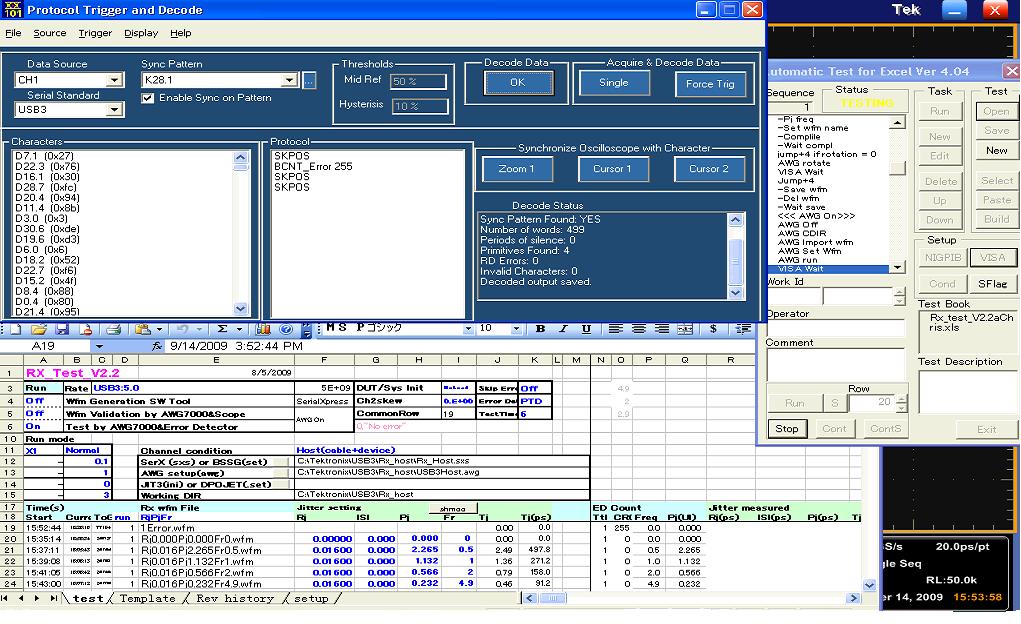Click the AutoSum sigma icon
This screenshot has height=624, width=1021.
(x=222, y=330)
